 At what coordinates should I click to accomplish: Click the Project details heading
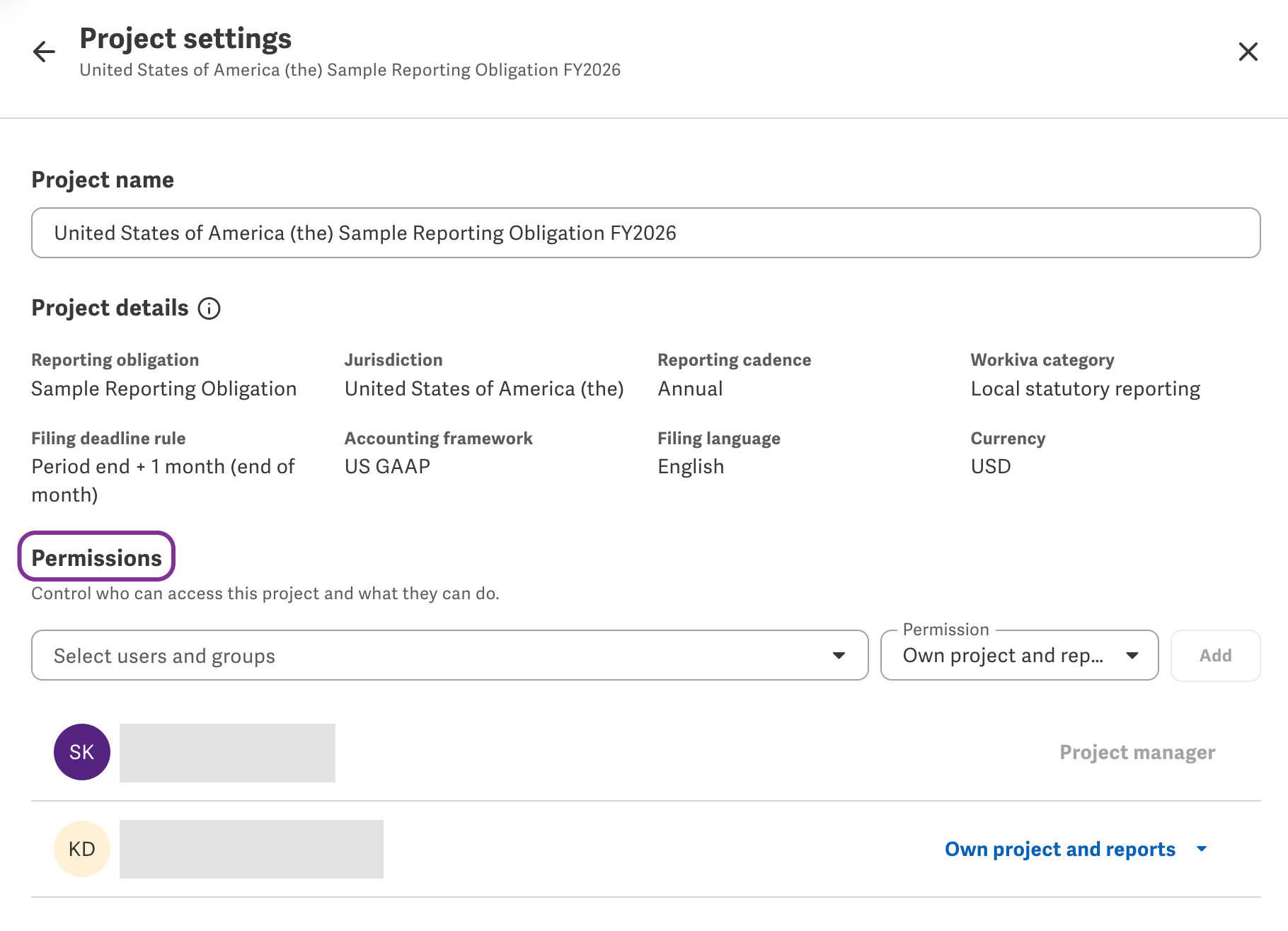(110, 308)
